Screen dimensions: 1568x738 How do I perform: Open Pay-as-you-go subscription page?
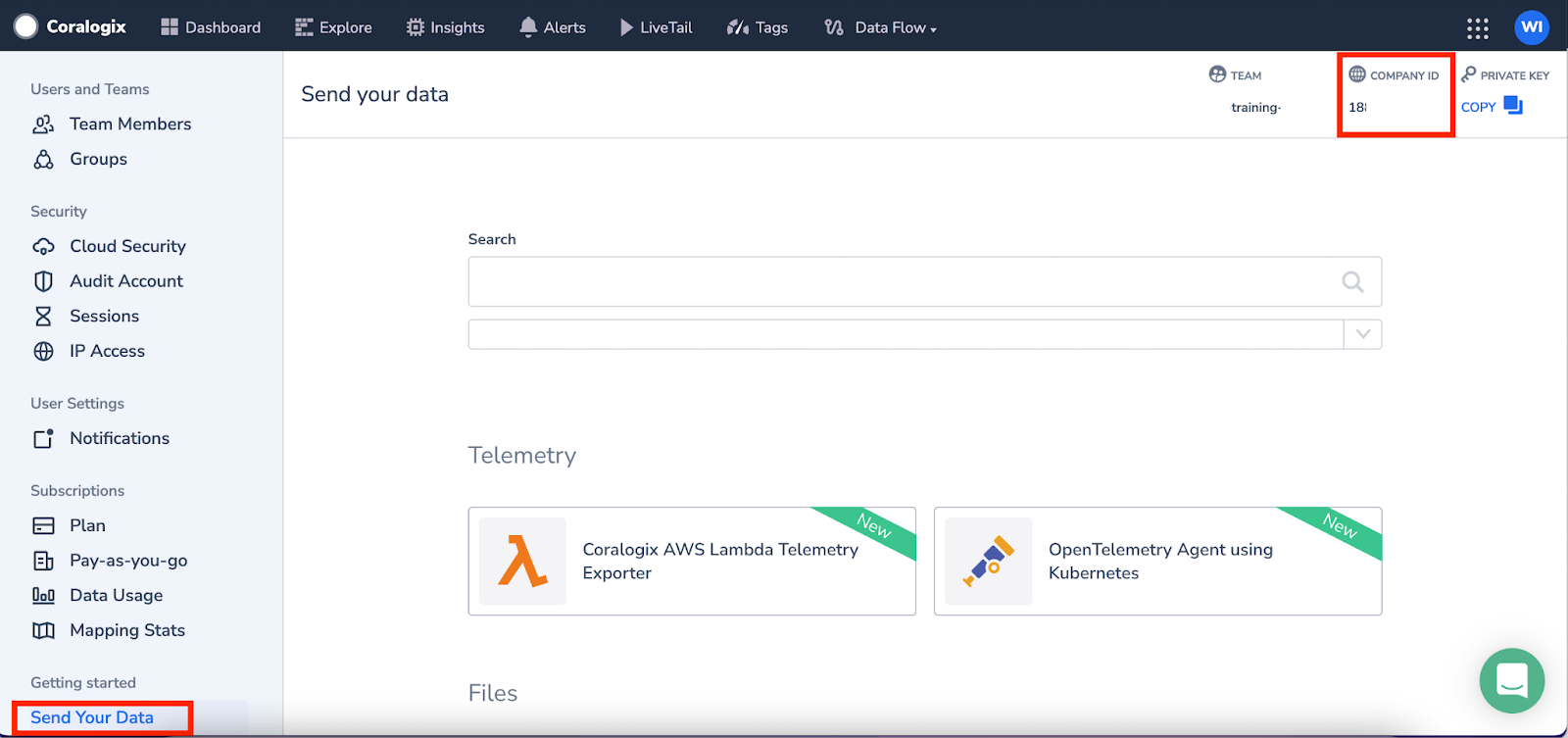pos(128,561)
